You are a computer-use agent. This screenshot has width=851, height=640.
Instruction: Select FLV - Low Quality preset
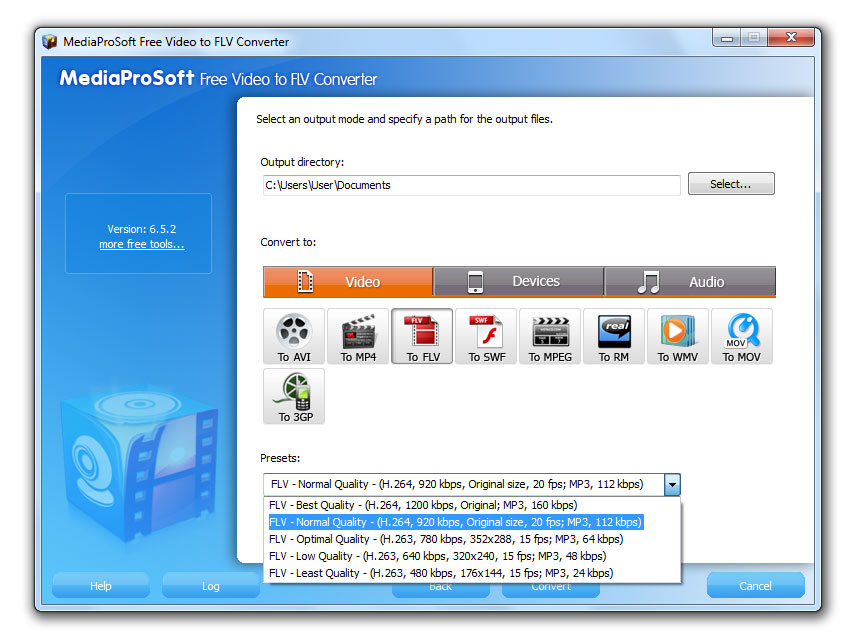pyautogui.click(x=472, y=556)
